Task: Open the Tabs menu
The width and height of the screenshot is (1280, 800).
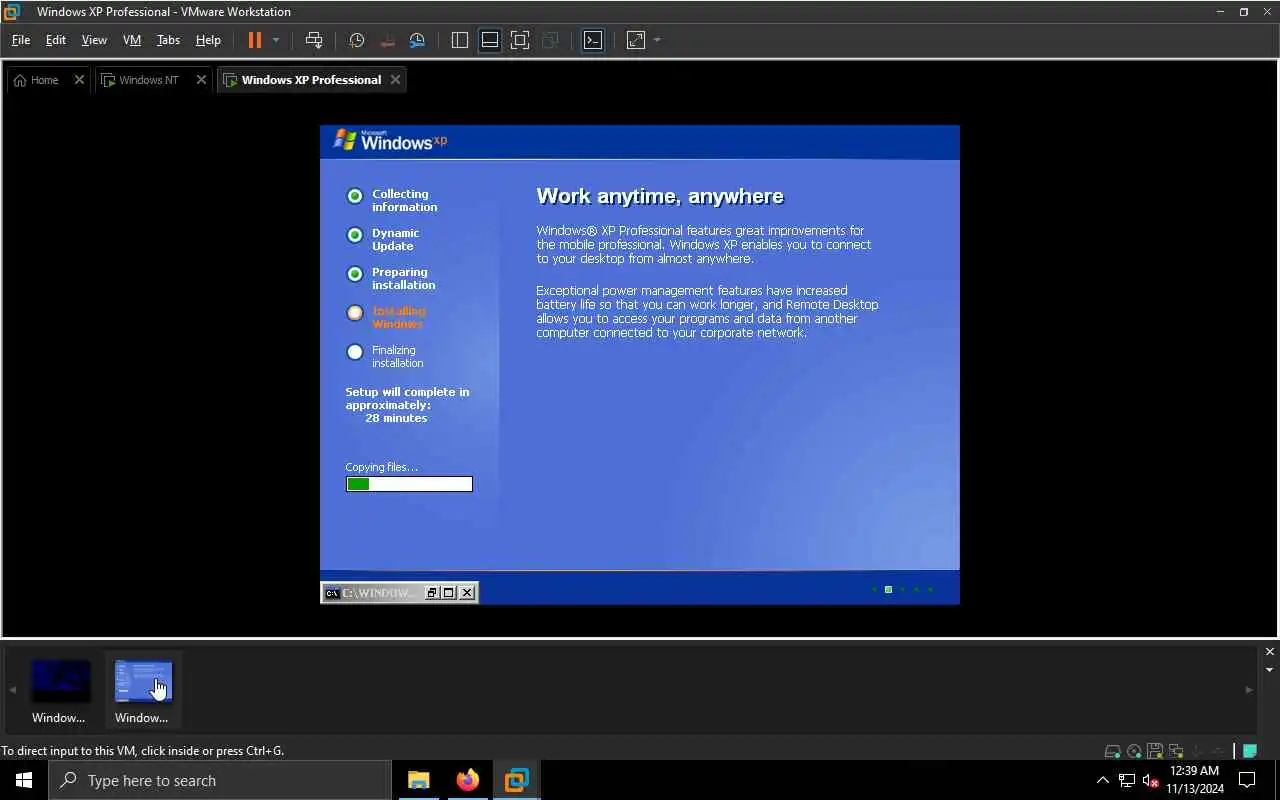Action: pos(168,40)
